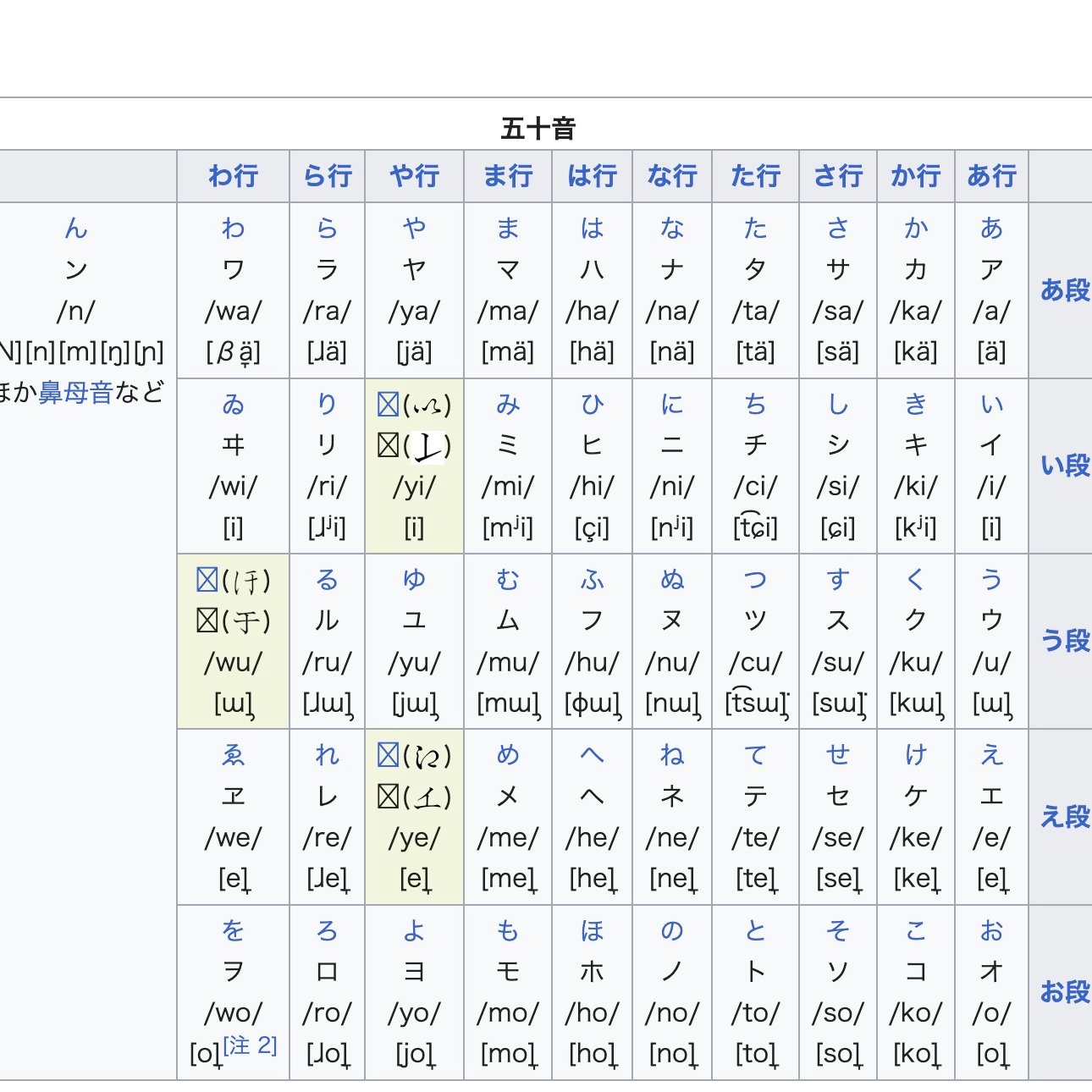The image size is (1092, 1092).
Task: Select the hiragana を link
Action: (233, 930)
